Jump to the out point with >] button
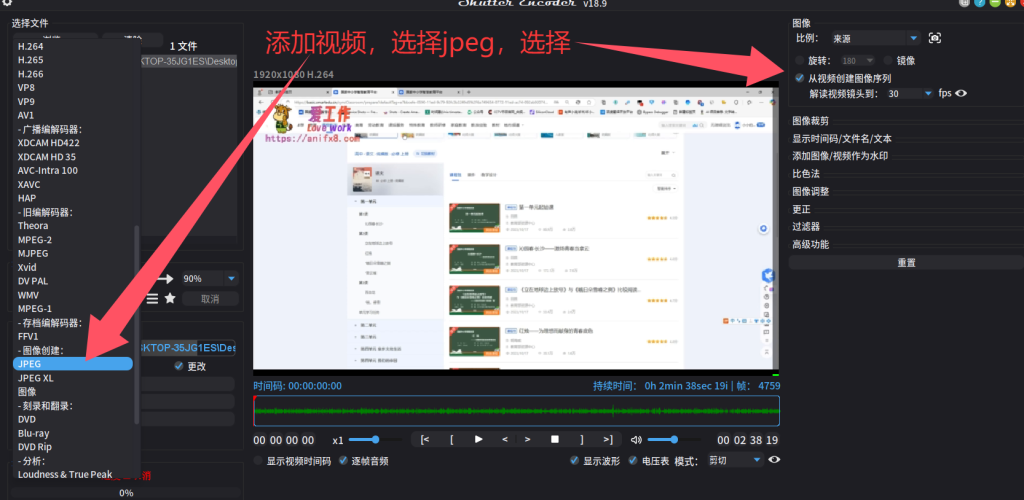 pyautogui.click(x=608, y=439)
